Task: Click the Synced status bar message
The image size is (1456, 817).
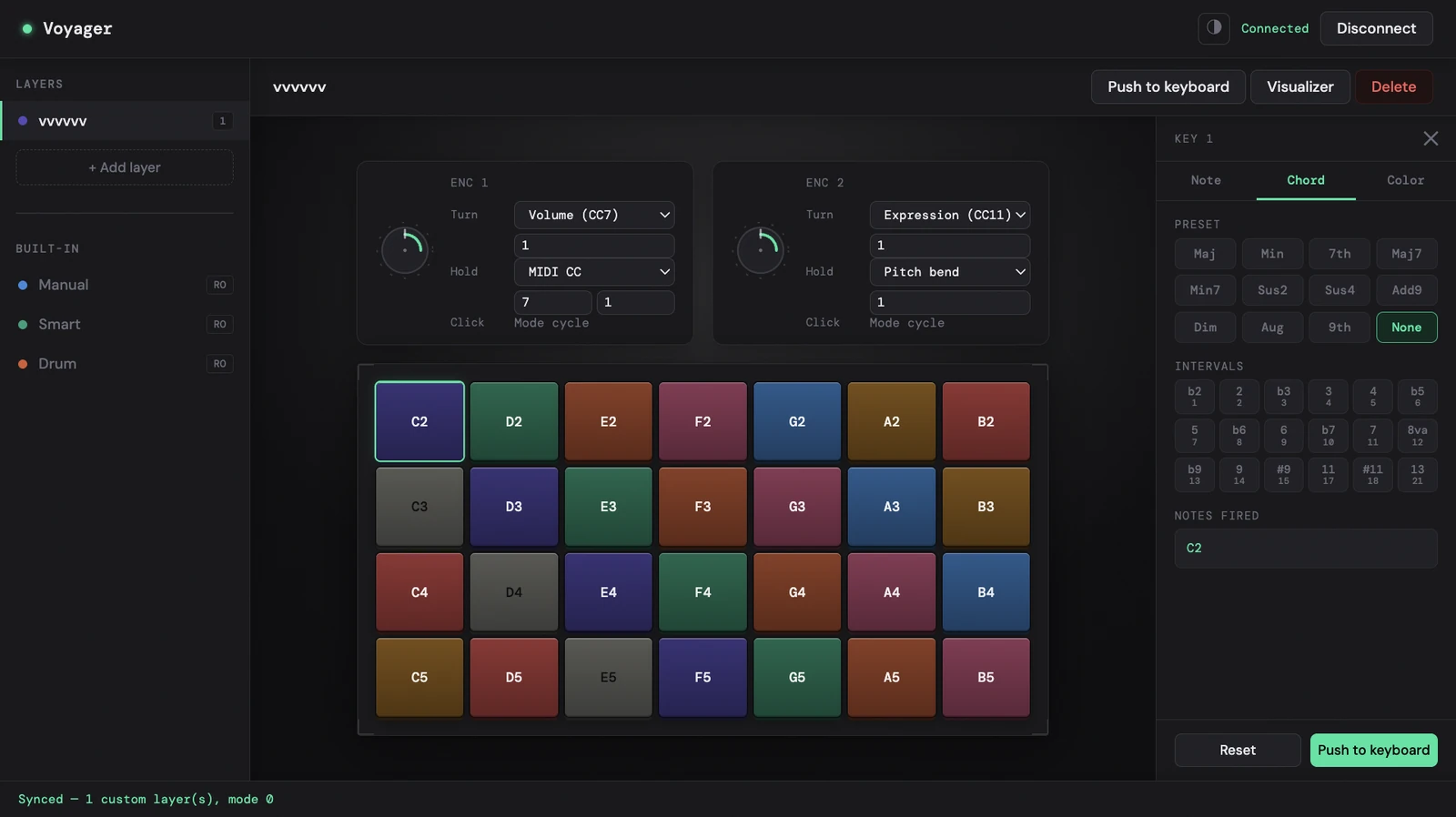Action: (x=146, y=799)
